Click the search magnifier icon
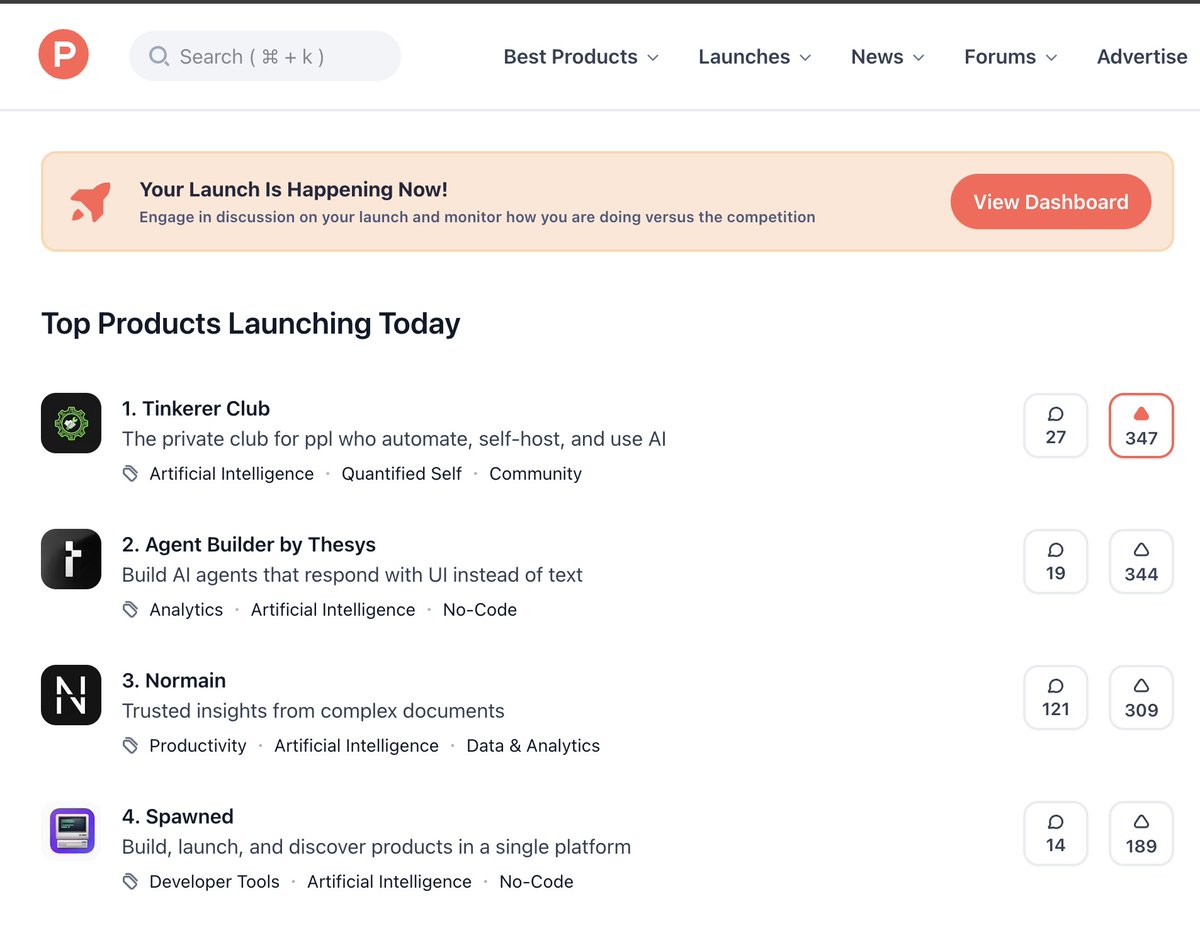The height and width of the screenshot is (933, 1200). coord(158,56)
